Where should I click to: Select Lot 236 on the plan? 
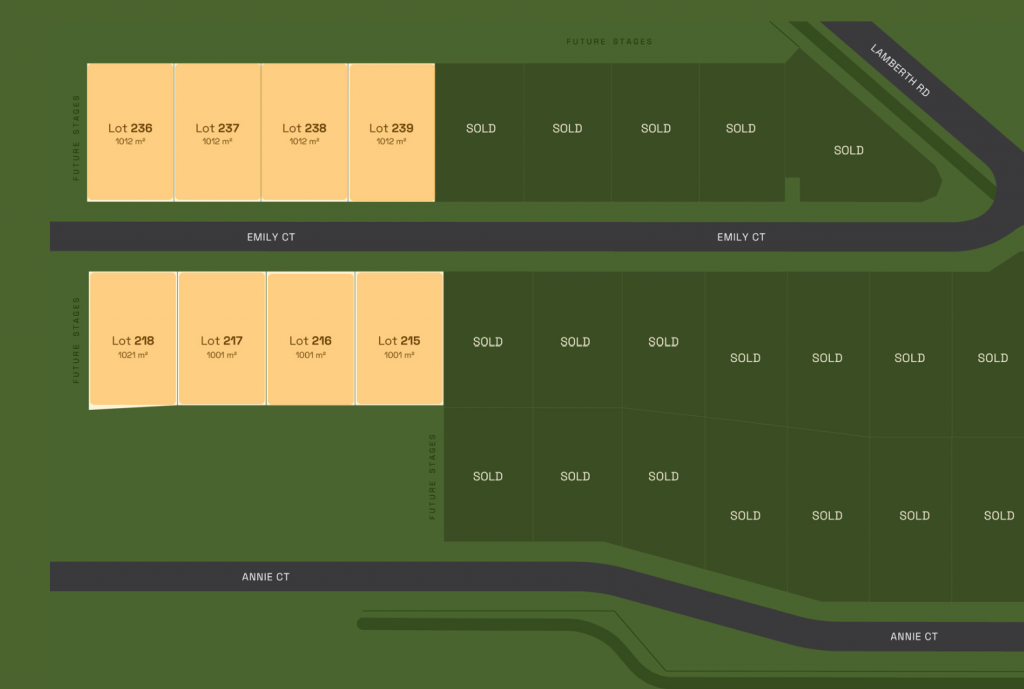pyautogui.click(x=130, y=133)
